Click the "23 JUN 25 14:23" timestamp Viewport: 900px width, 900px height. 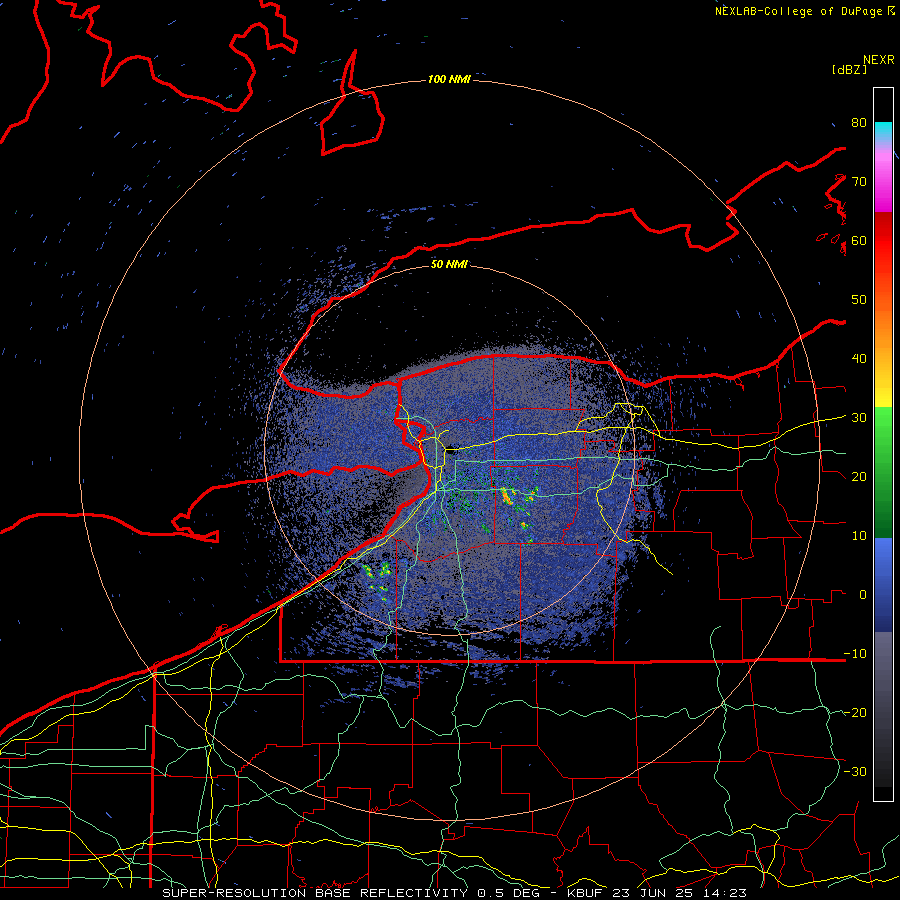coord(679,893)
